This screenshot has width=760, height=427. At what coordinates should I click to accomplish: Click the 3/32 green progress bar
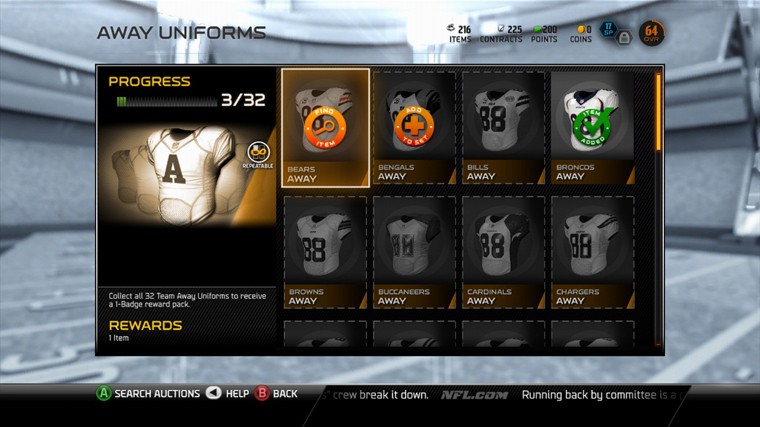click(x=167, y=101)
